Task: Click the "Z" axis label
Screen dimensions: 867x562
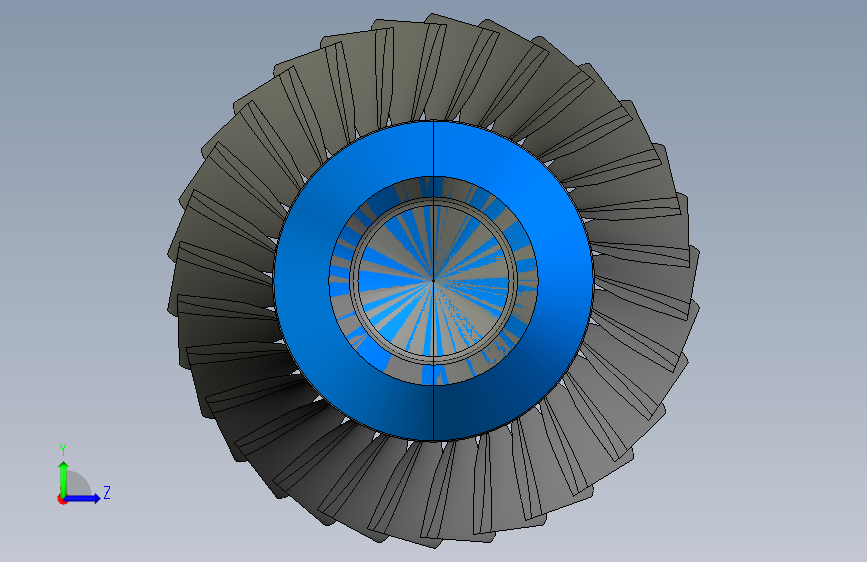Action: (107, 492)
